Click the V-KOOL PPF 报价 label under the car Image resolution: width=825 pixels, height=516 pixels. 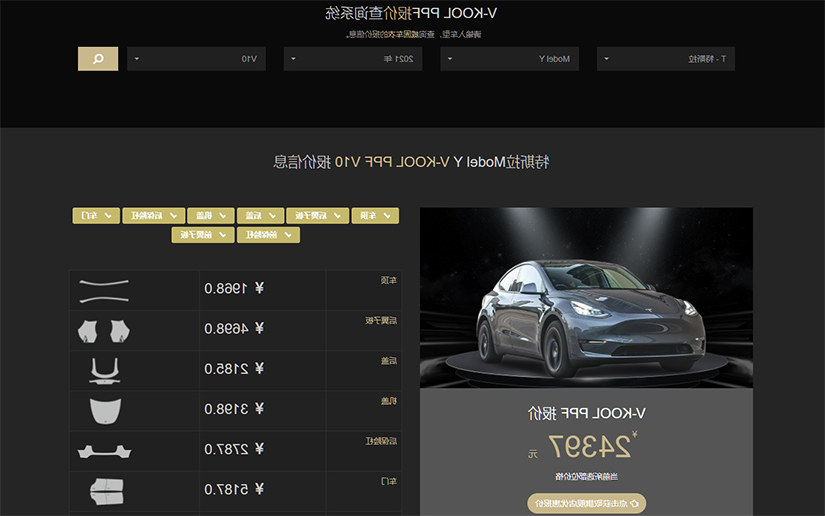click(x=586, y=413)
